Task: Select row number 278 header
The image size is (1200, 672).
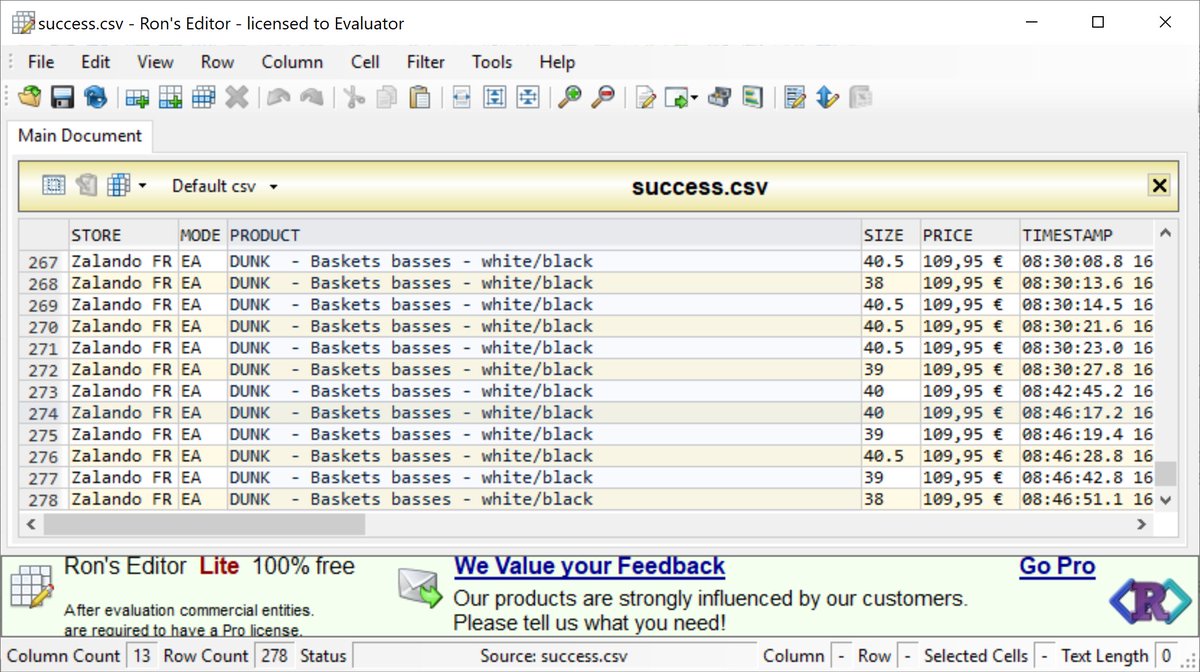Action: pyautogui.click(x=44, y=499)
